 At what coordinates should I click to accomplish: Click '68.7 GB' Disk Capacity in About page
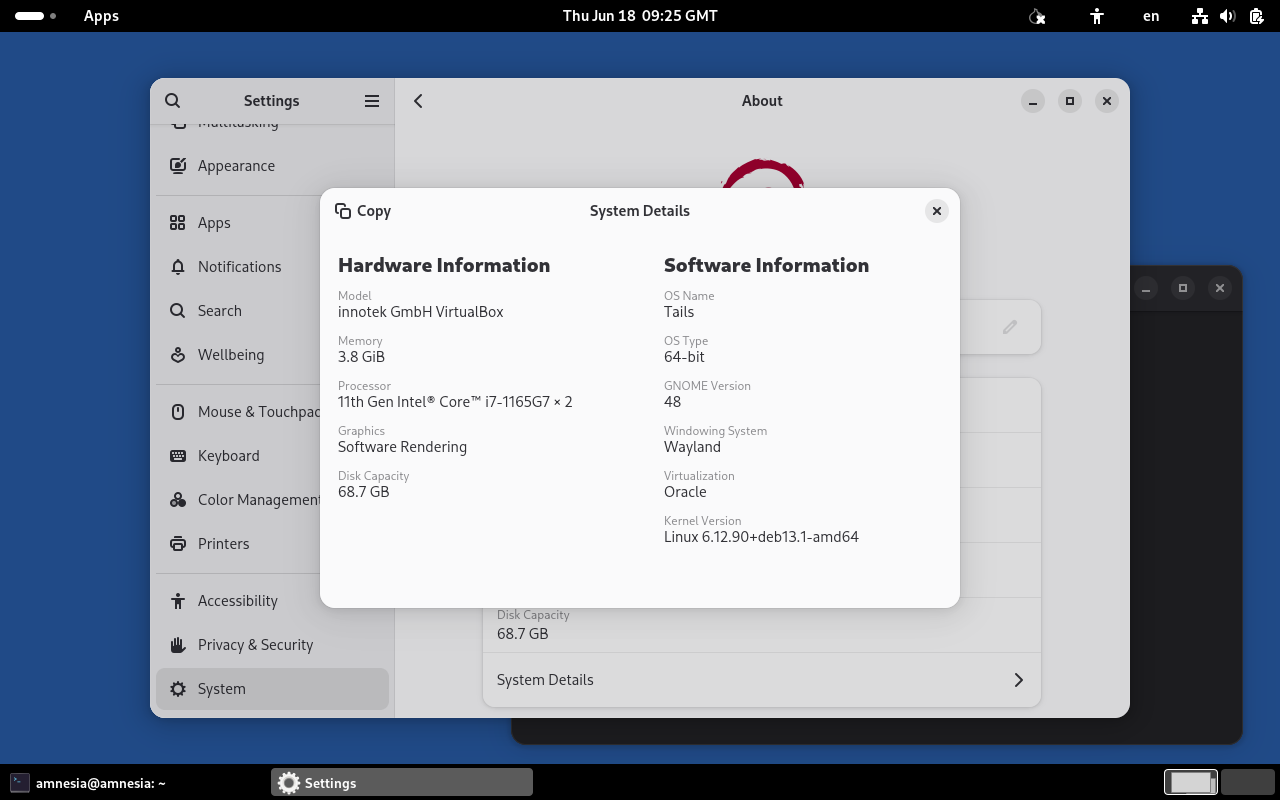(x=522, y=634)
